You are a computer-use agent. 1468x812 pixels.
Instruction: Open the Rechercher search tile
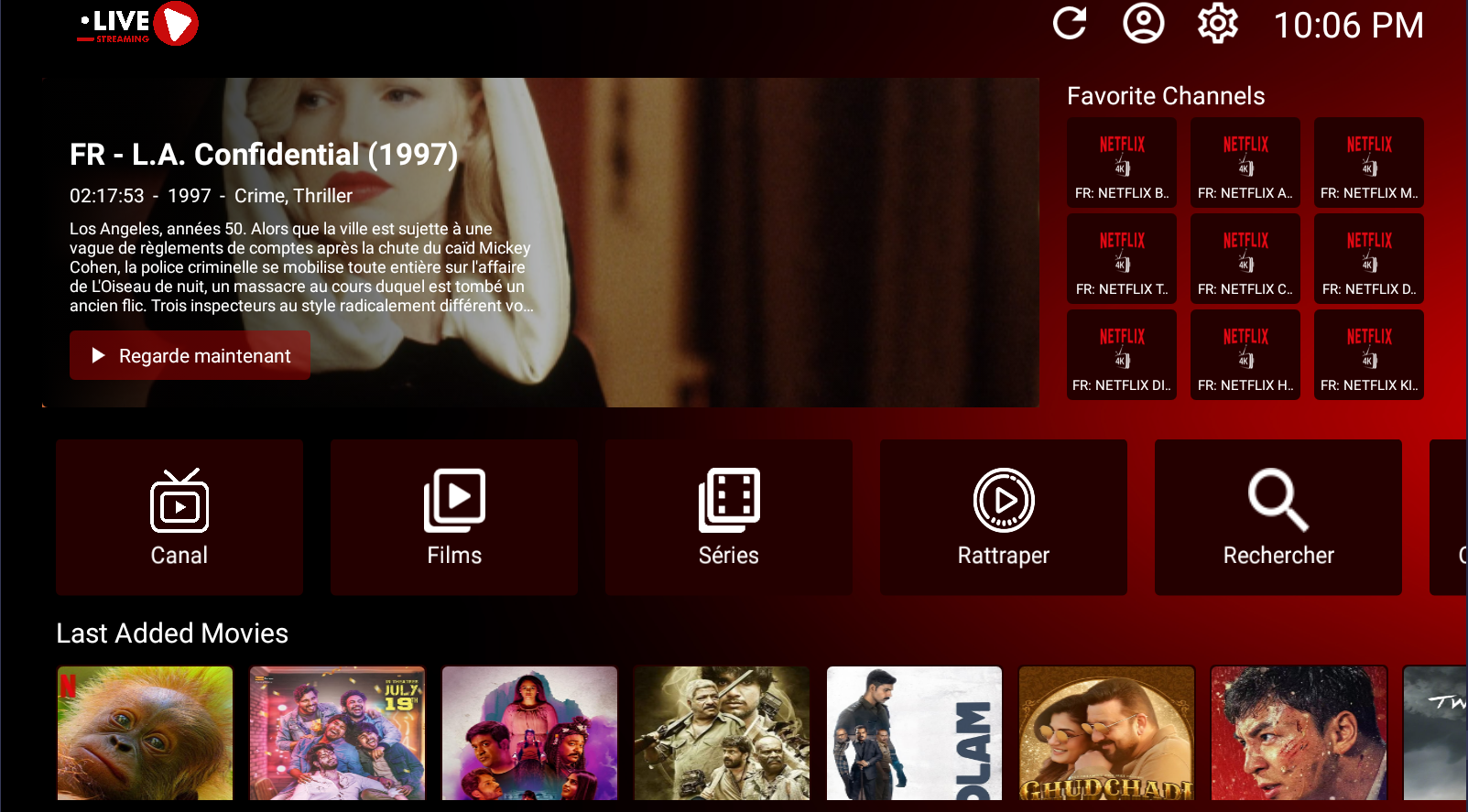(x=1278, y=517)
